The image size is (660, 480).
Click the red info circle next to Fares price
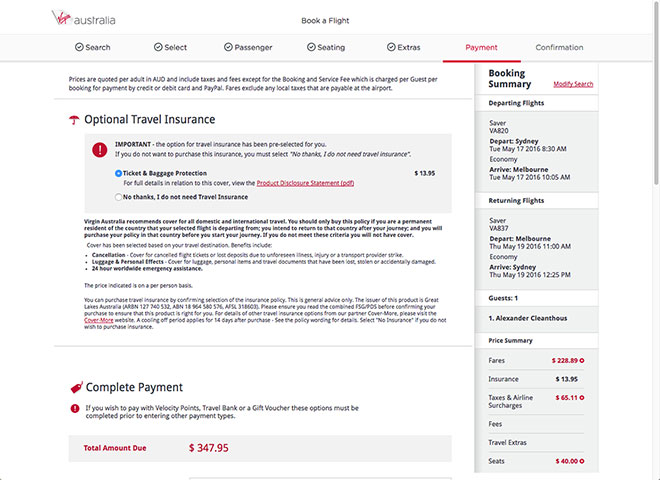coord(582,361)
